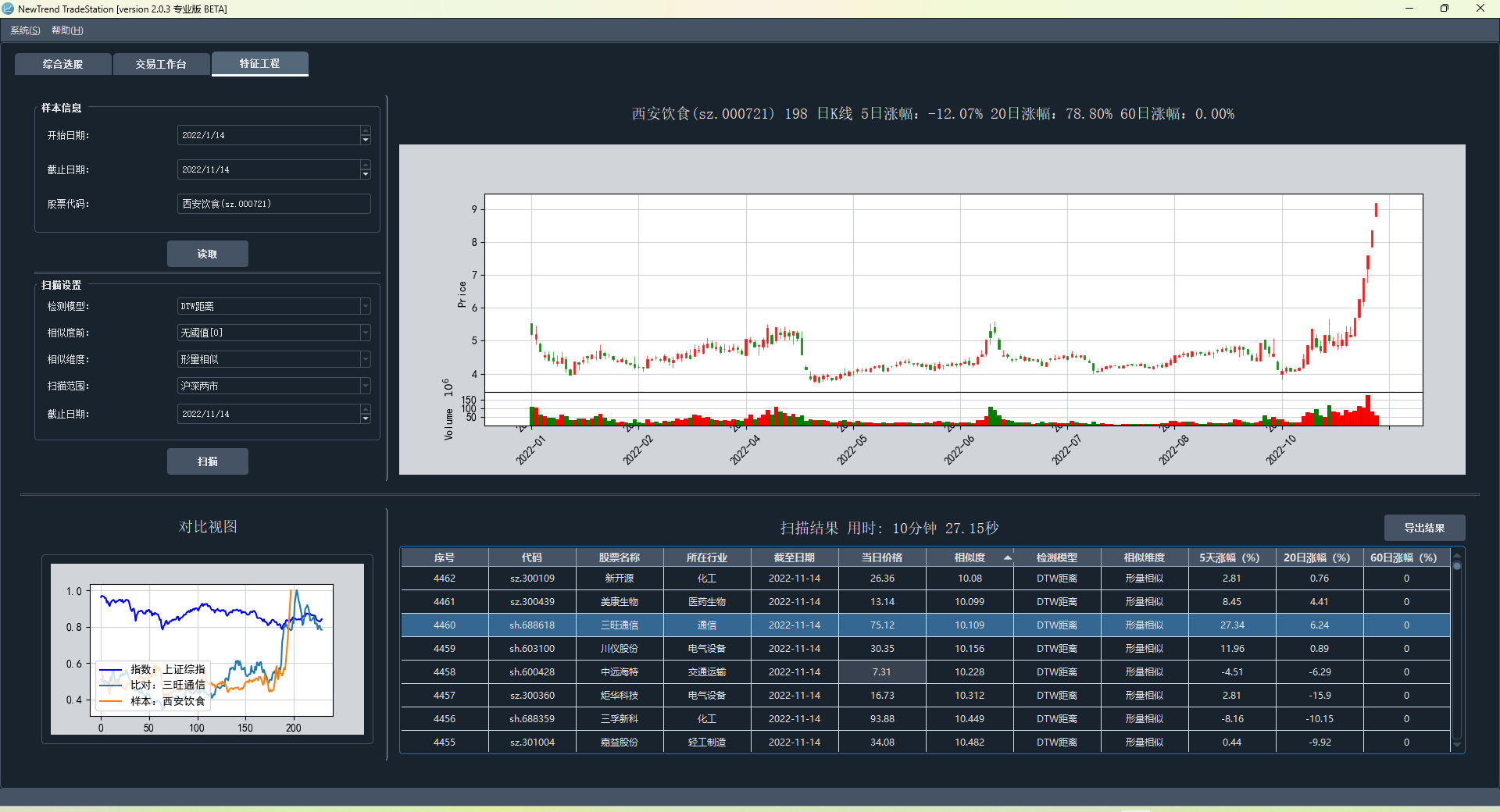Switch to the 交易工作台 tab
The height and width of the screenshot is (812, 1500).
point(161,64)
